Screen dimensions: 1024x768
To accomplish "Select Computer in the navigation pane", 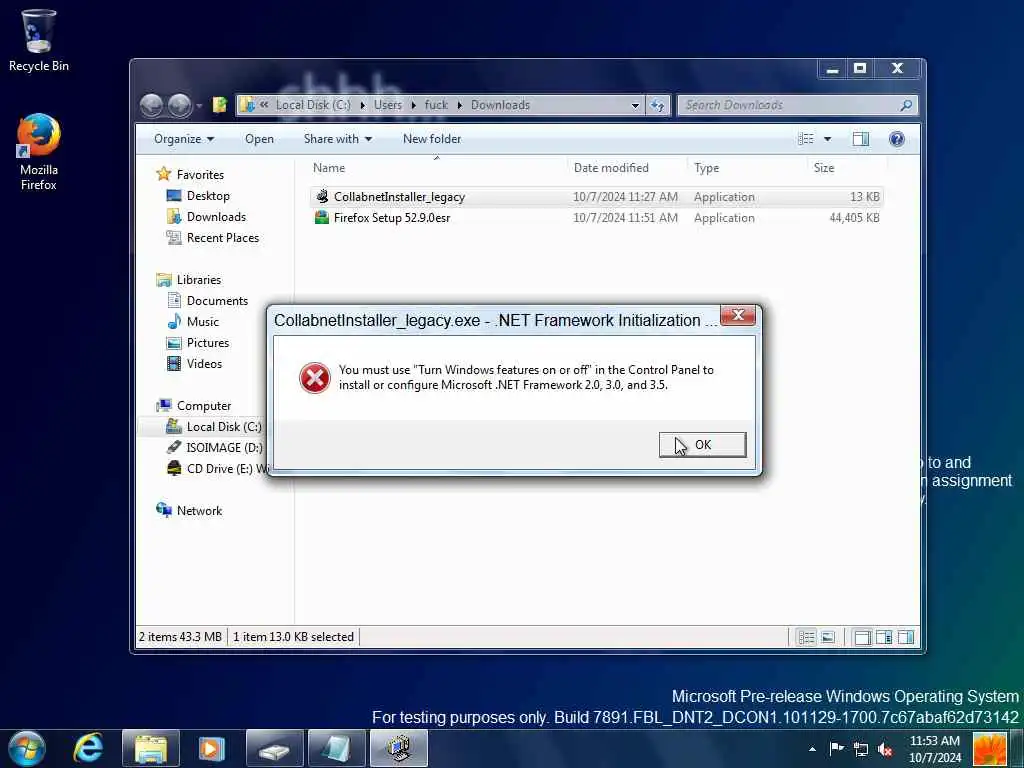I will (x=204, y=406).
